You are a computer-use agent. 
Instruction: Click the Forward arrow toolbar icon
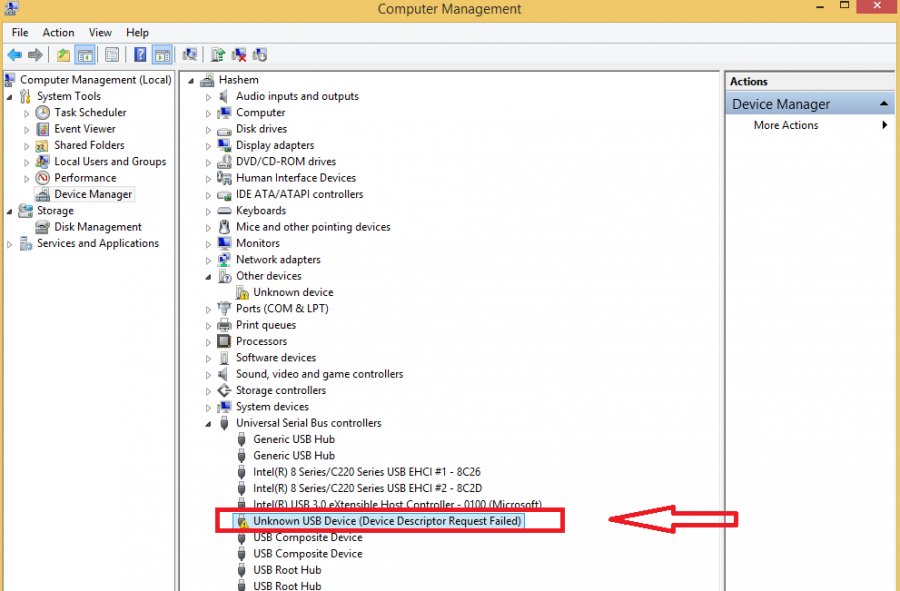click(x=35, y=55)
